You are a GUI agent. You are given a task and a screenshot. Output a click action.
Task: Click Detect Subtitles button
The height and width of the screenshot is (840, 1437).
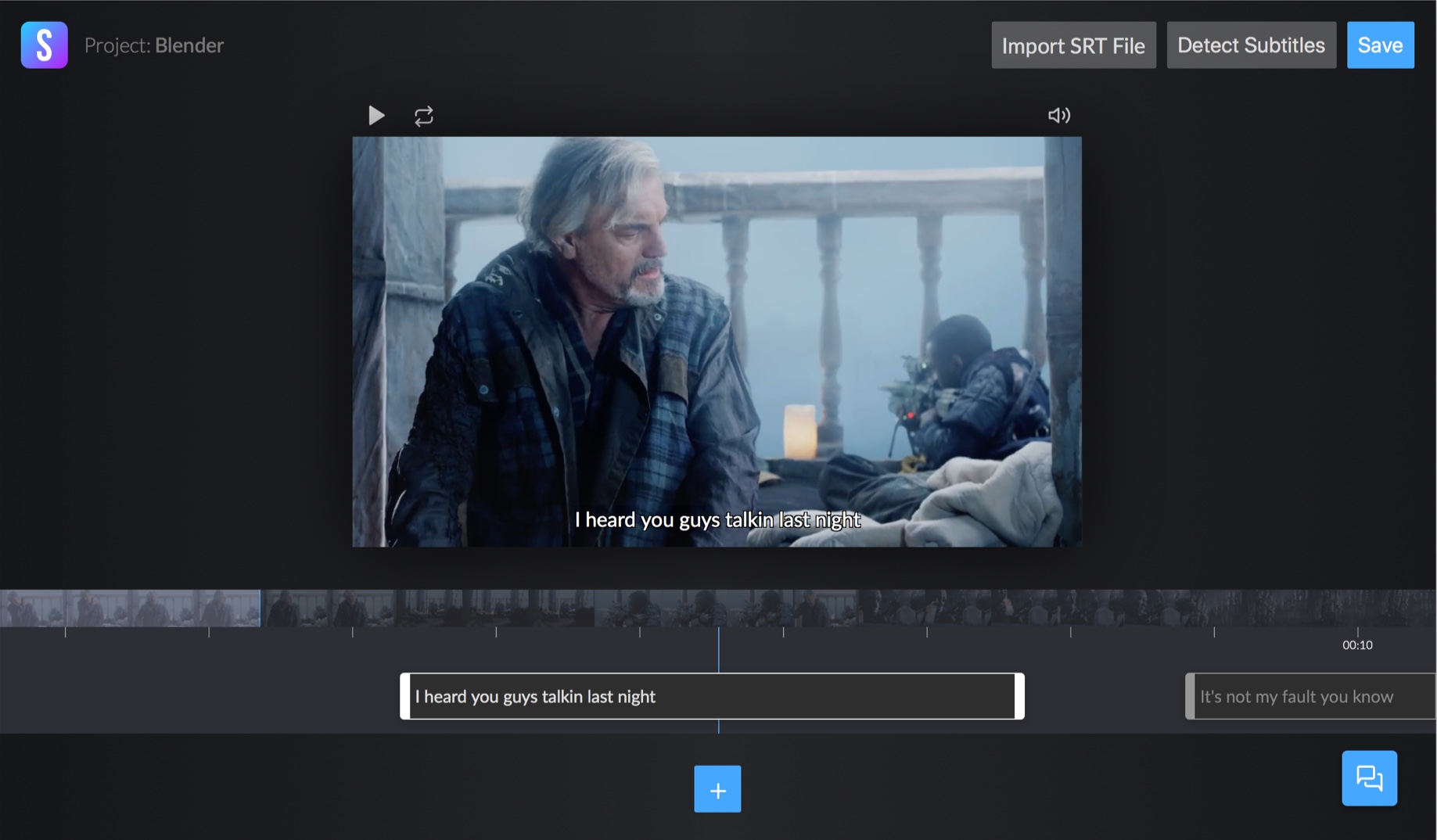tap(1251, 45)
